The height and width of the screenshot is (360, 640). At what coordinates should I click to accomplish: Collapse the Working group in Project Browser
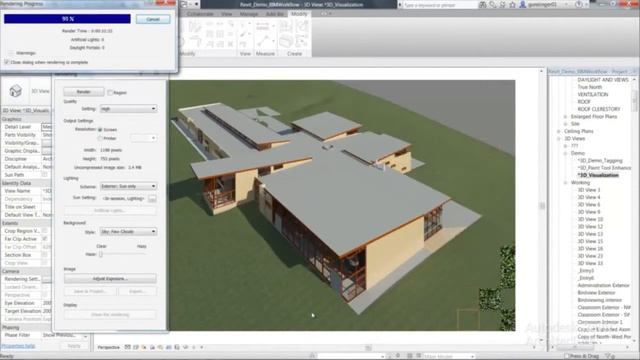pyautogui.click(x=566, y=183)
